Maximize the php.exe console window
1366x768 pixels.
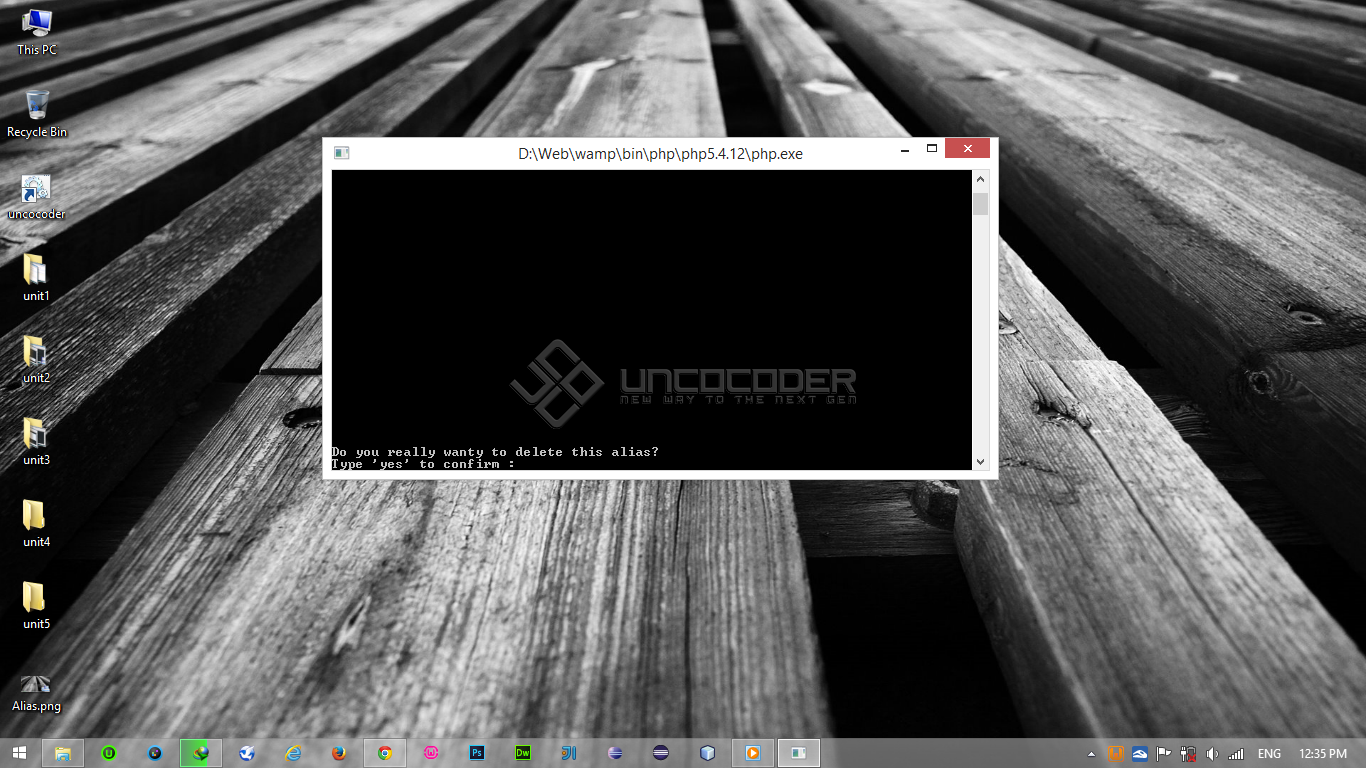point(931,149)
